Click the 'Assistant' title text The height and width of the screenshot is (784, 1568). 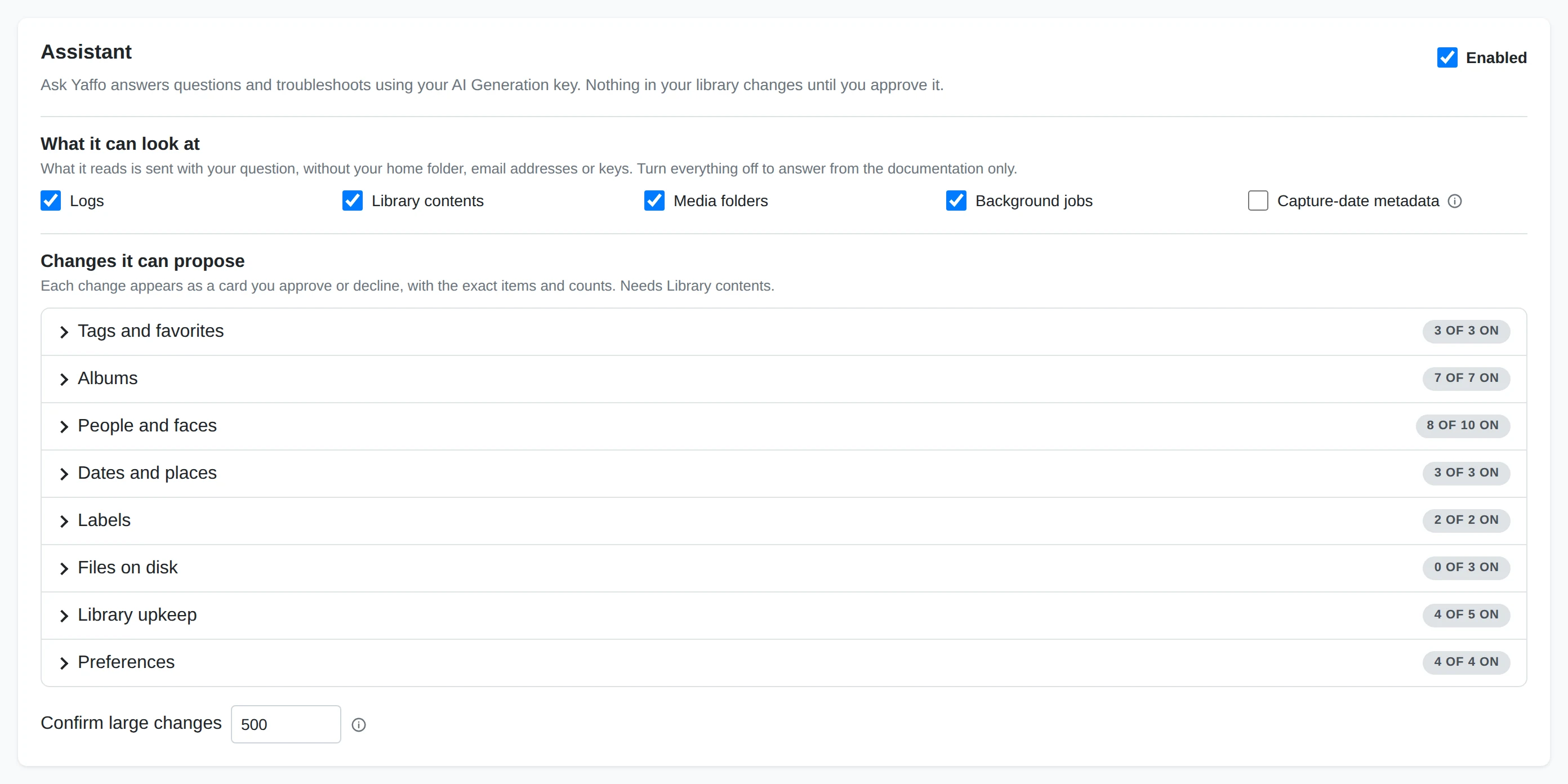pyautogui.click(x=86, y=52)
